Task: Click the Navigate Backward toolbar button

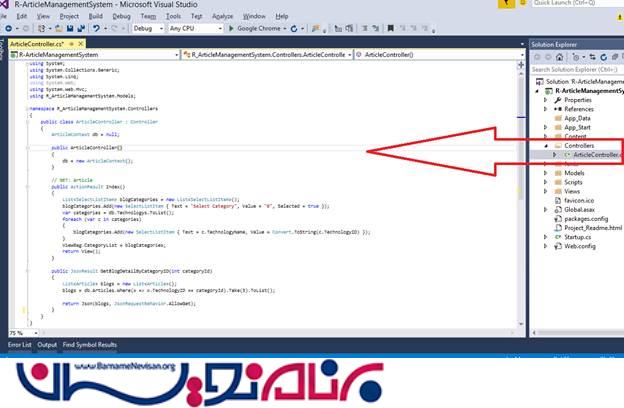Action: (8, 29)
